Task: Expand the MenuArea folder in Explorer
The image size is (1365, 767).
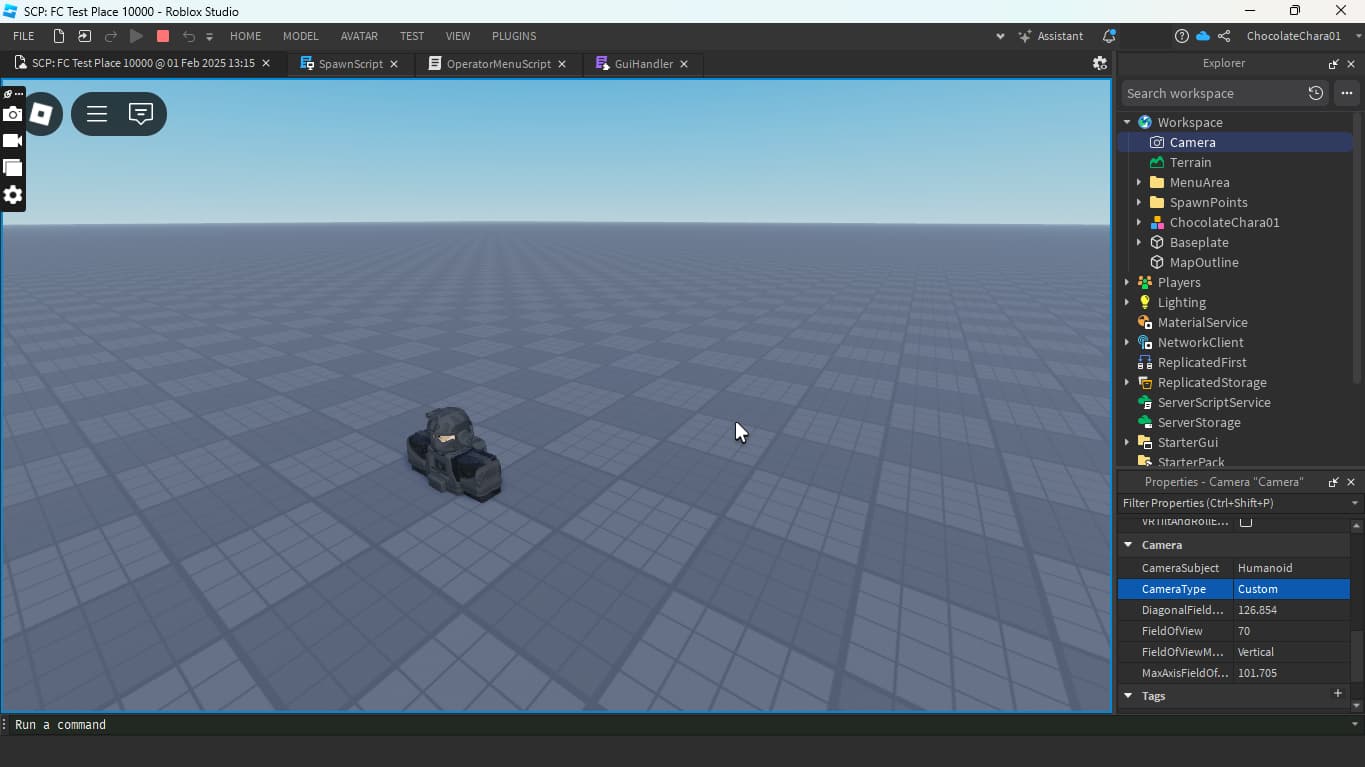Action: click(x=1139, y=182)
